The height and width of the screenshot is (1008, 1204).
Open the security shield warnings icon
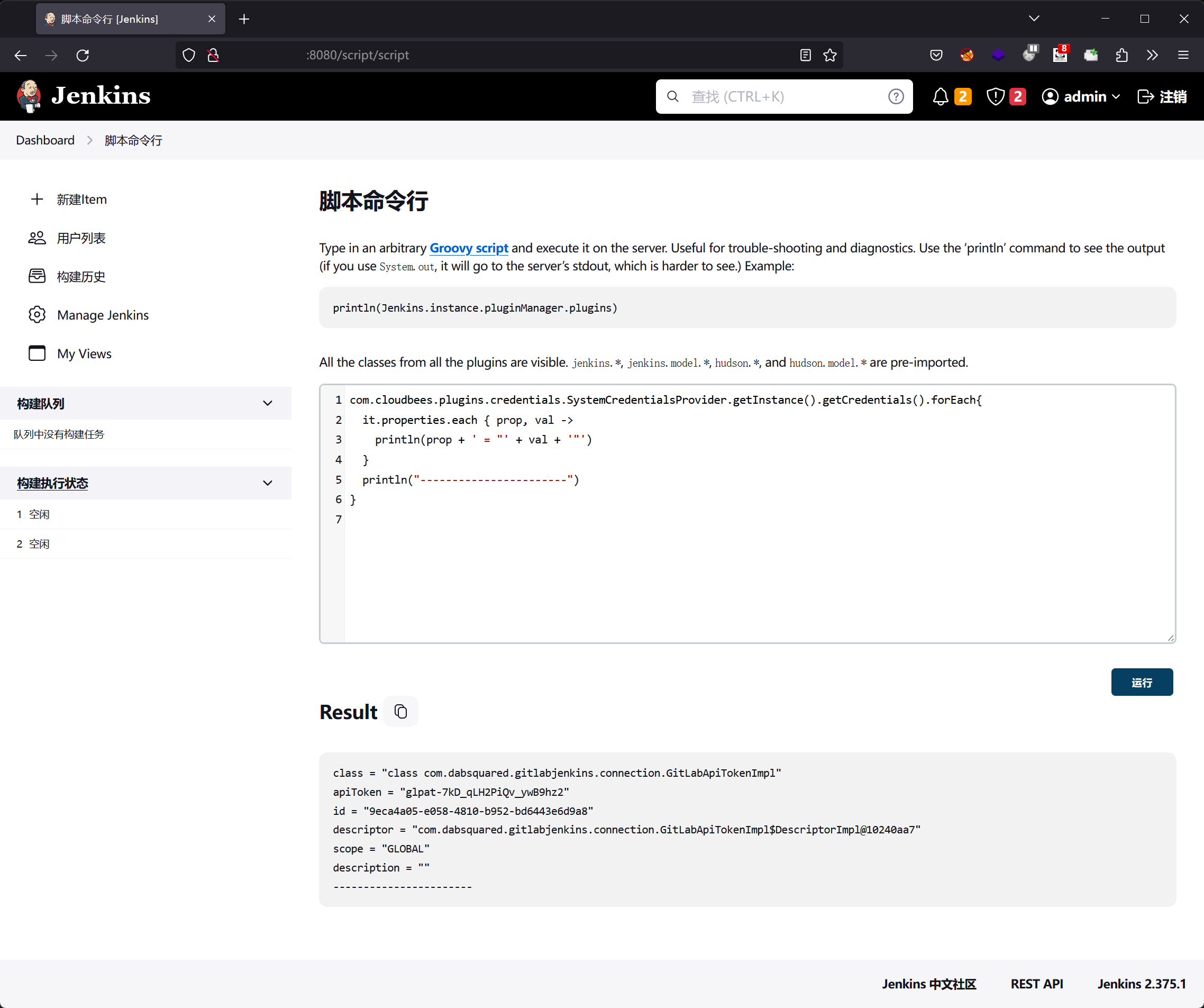(995, 96)
